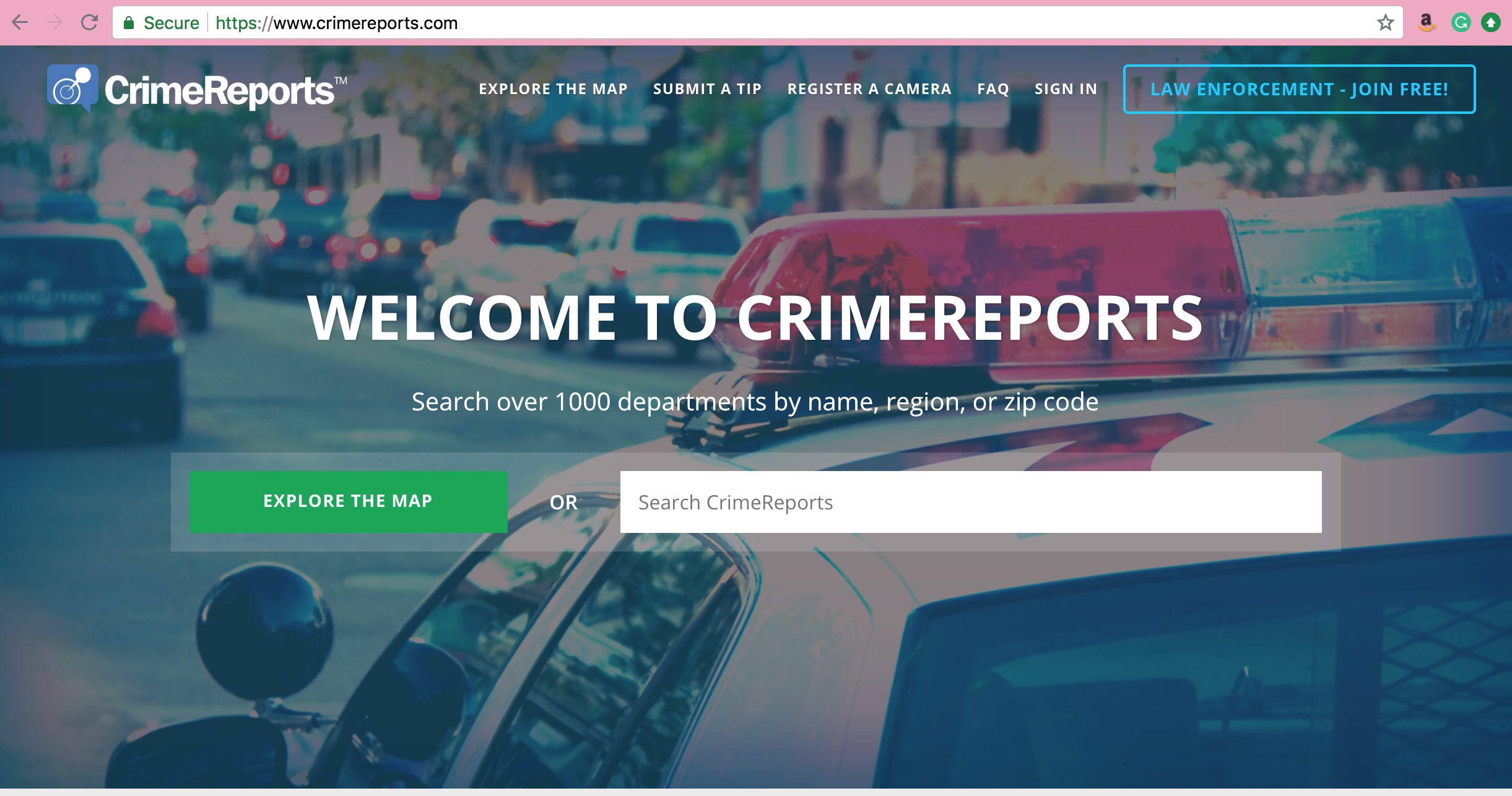This screenshot has height=796, width=1512.
Task: Click the green Secure padlock icon
Action: [x=129, y=23]
